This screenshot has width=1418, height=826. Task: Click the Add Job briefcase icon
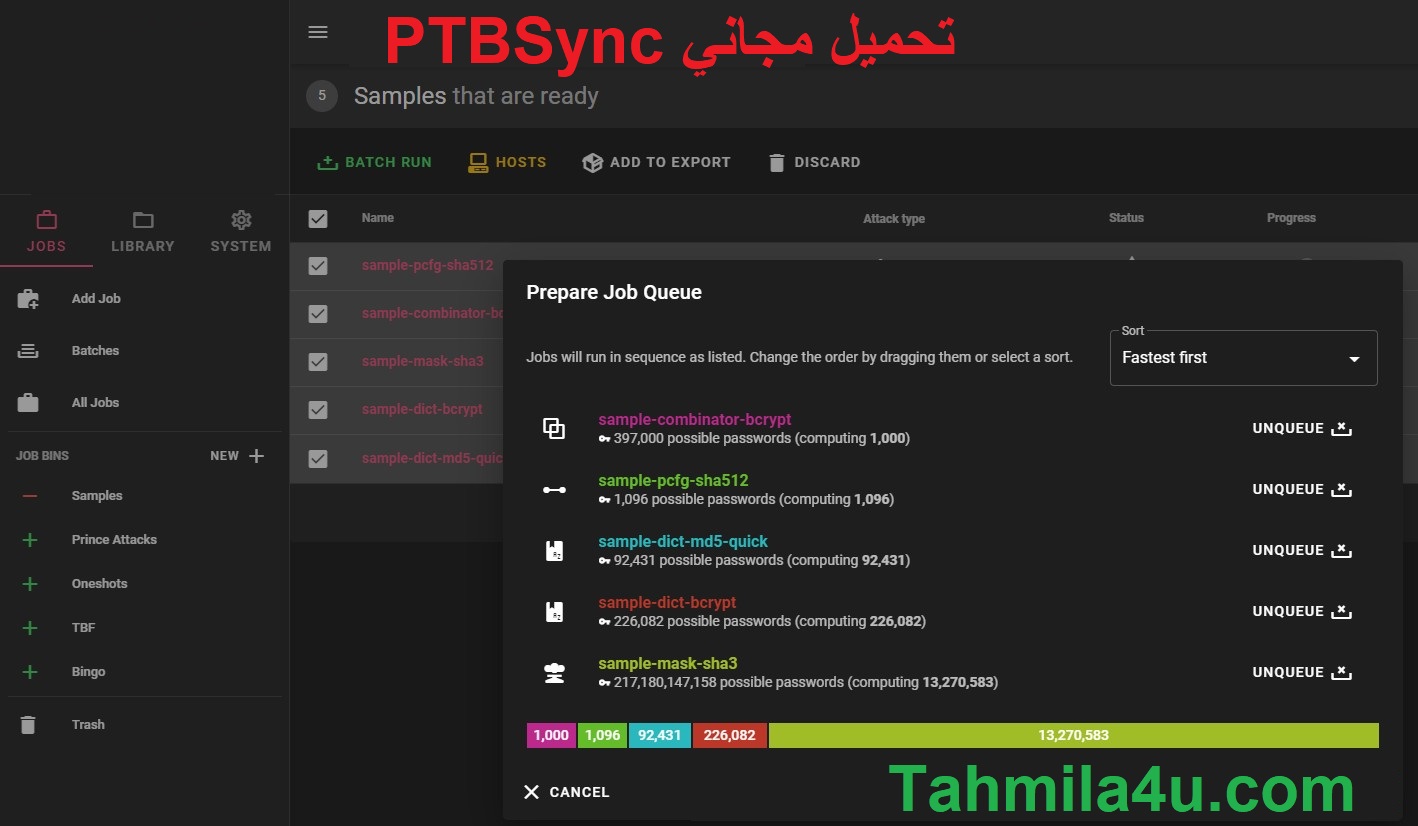coord(28,298)
